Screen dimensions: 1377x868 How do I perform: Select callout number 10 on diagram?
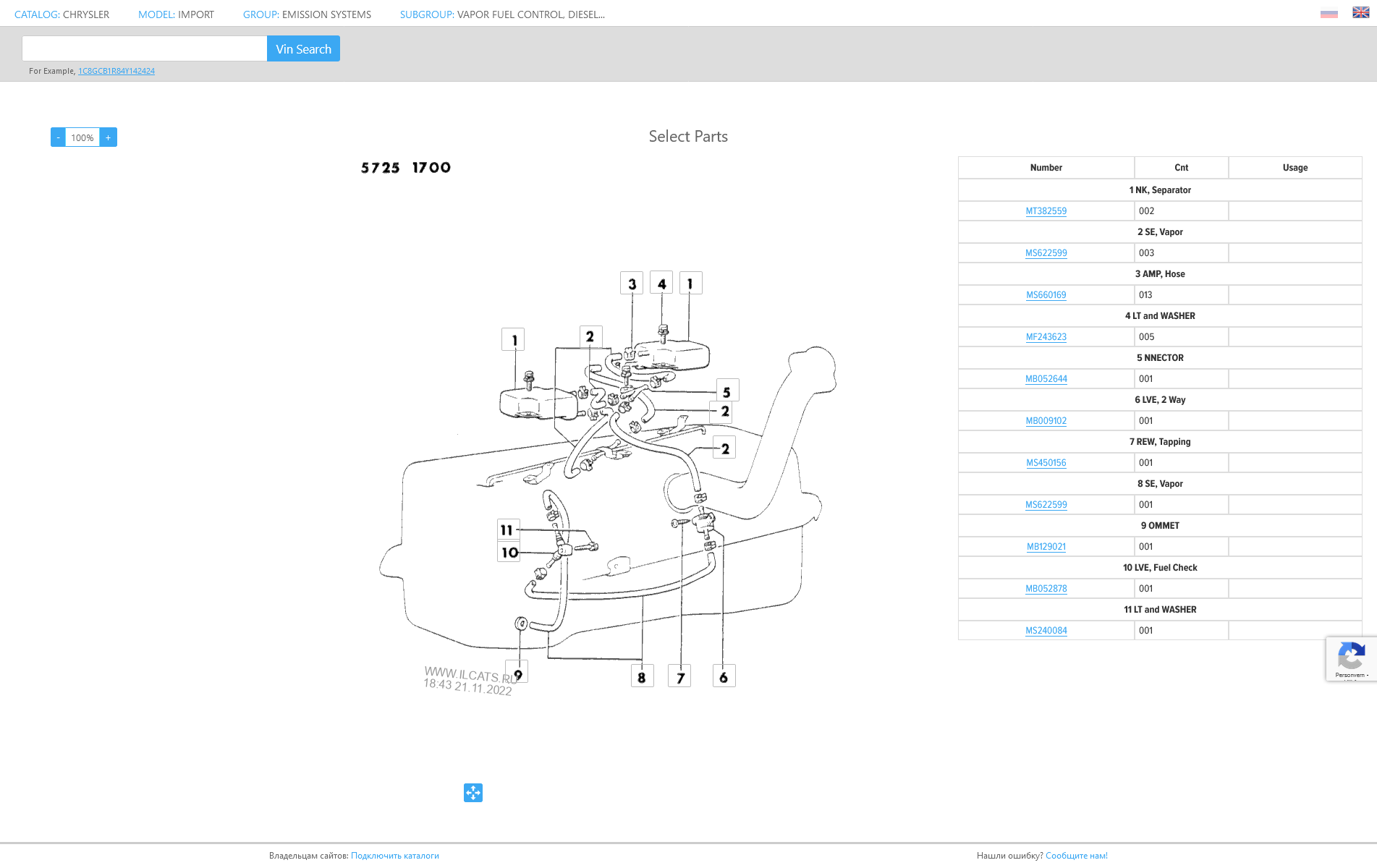(x=509, y=552)
